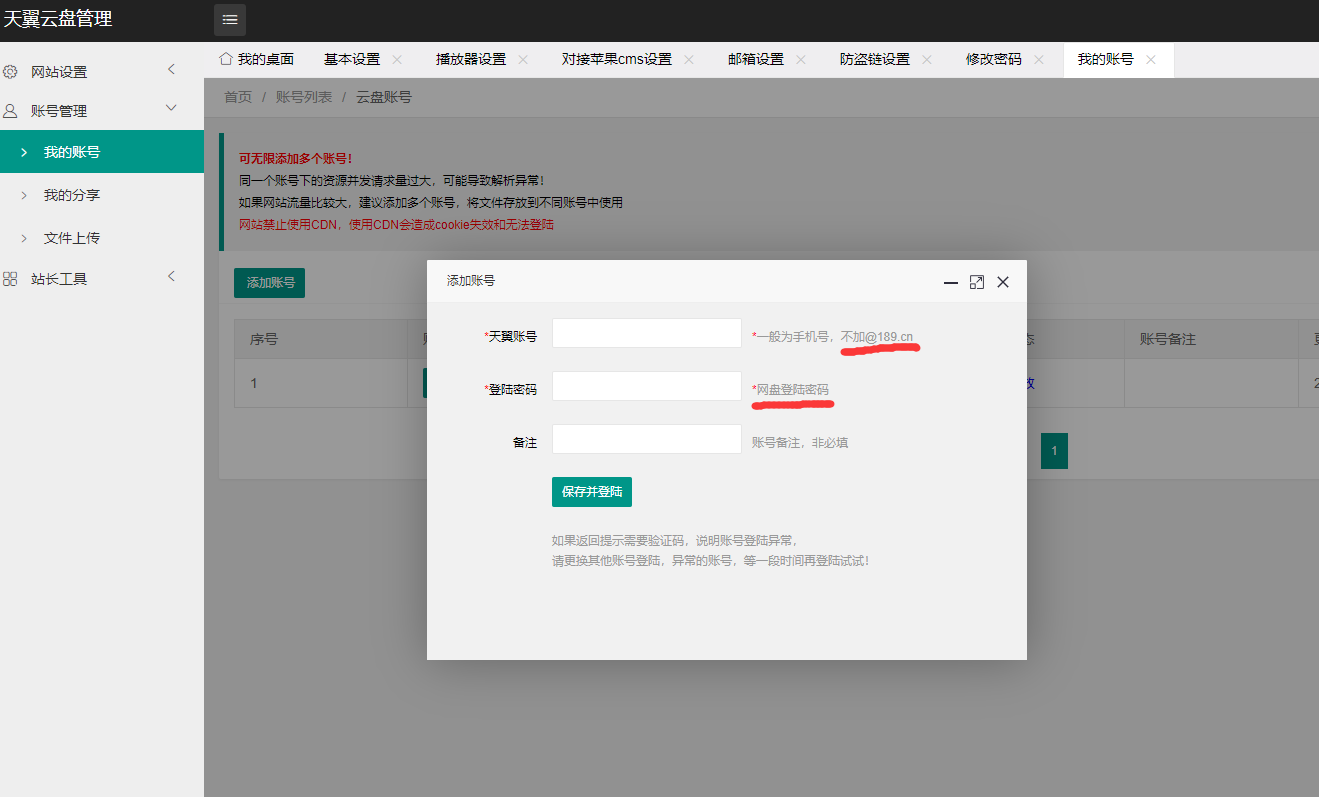1319x797 pixels.
Task: Close the 播放器设置 tab
Action: 523,59
